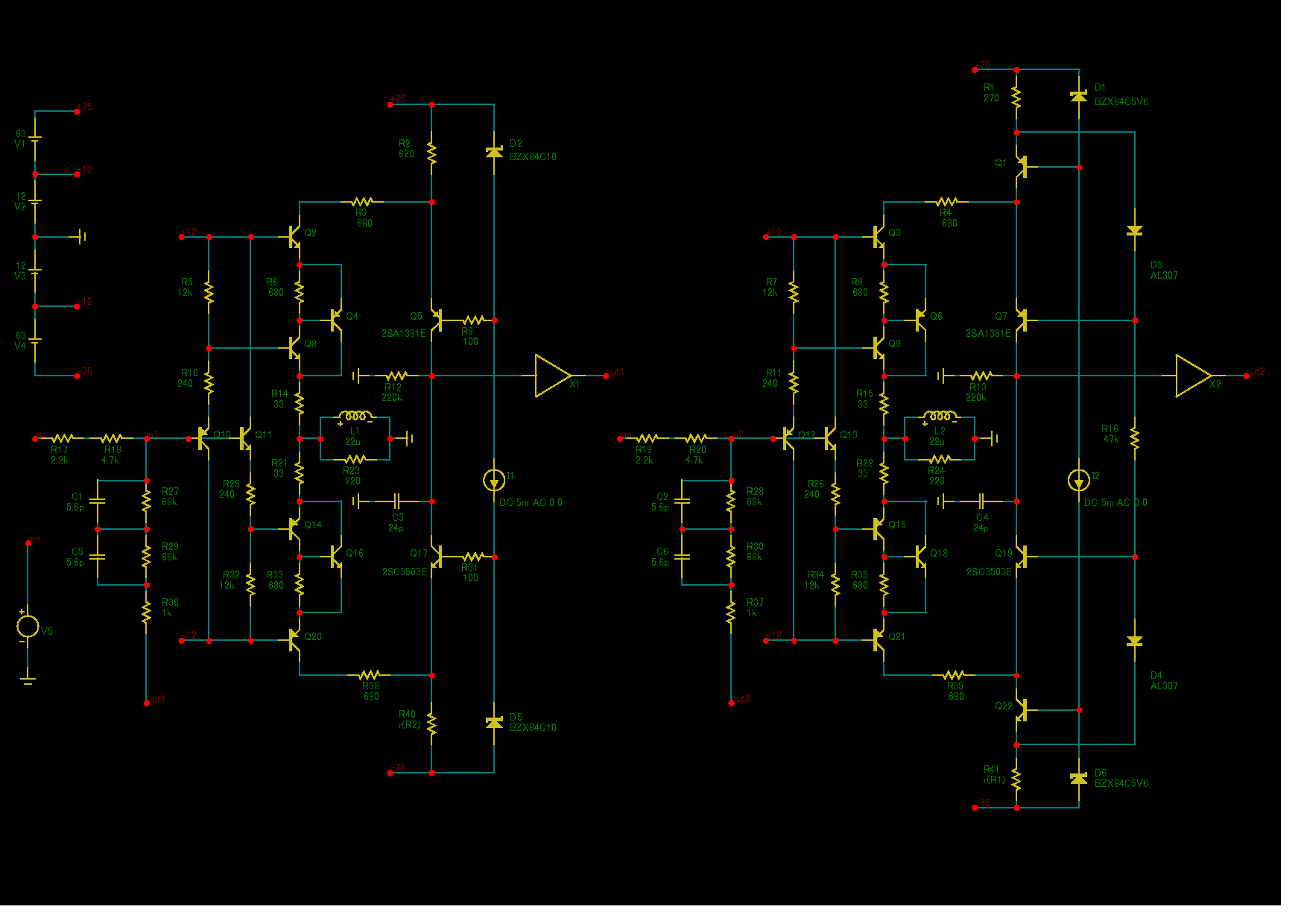Select transistor Q19 symbol
Viewport: 1307px width, 924px height.
point(1022,557)
